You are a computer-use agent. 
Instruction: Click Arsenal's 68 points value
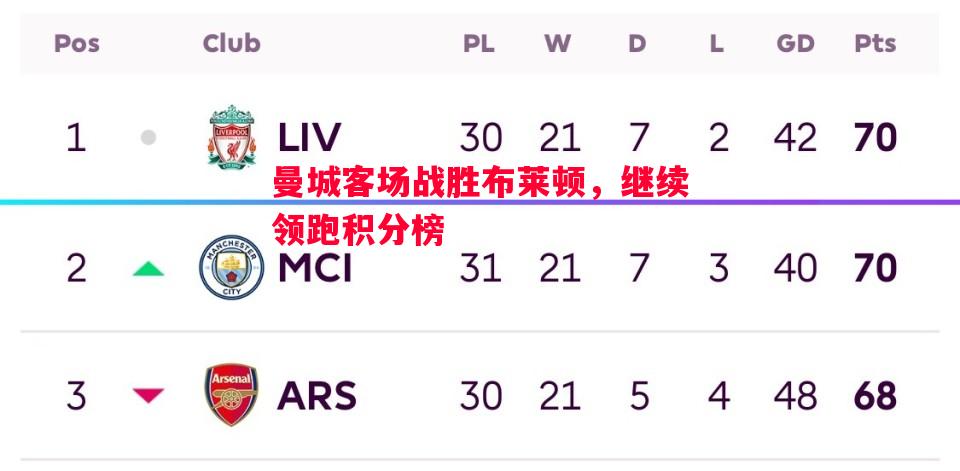pos(875,396)
